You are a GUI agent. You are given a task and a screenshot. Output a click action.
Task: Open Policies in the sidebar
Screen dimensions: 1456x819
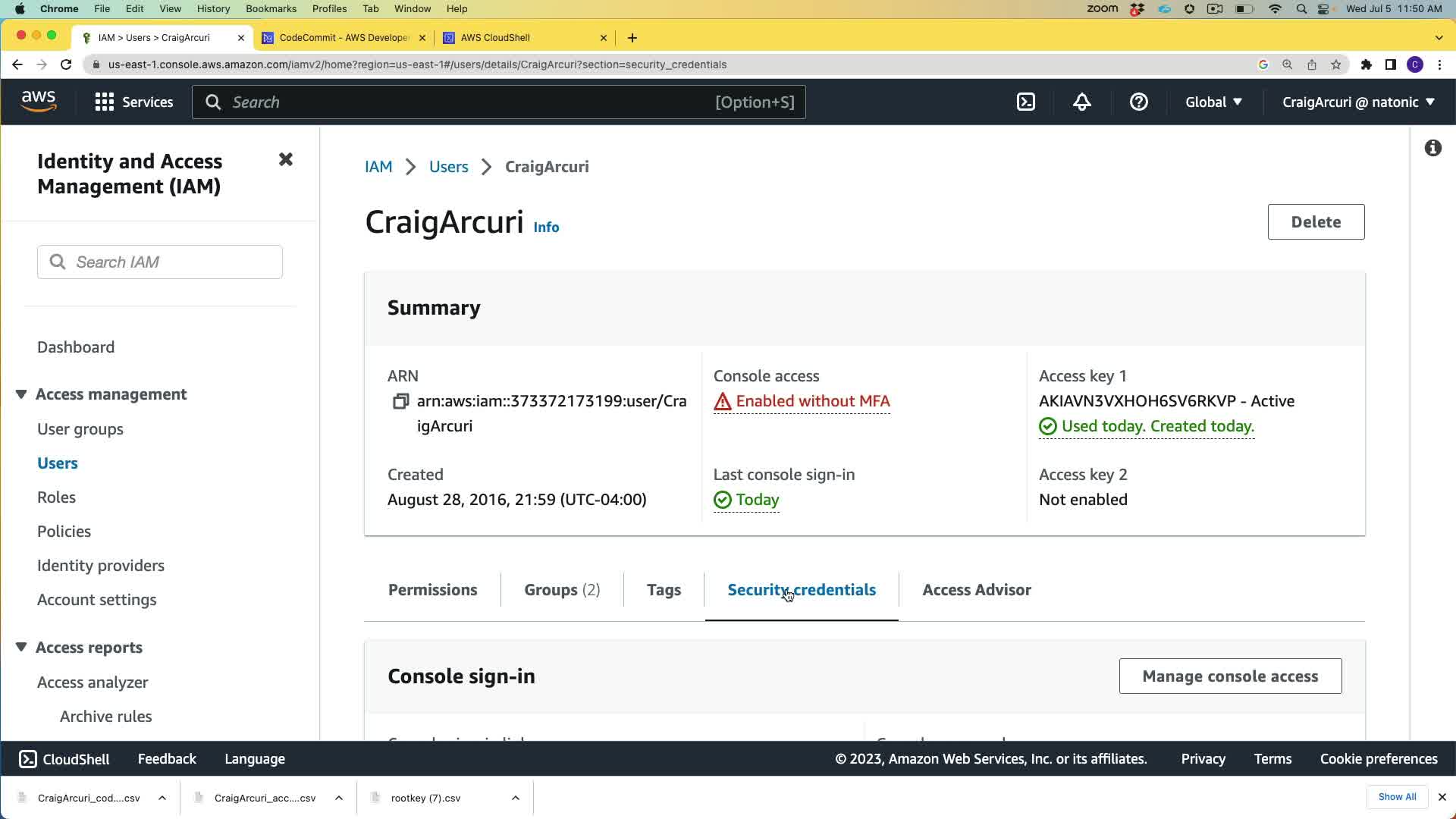[x=64, y=532]
